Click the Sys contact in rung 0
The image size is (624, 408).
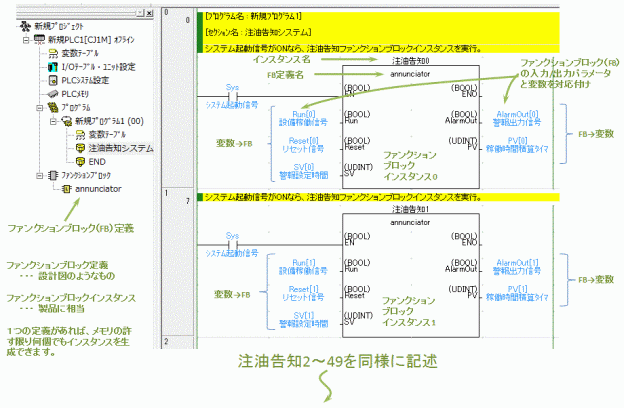232,96
